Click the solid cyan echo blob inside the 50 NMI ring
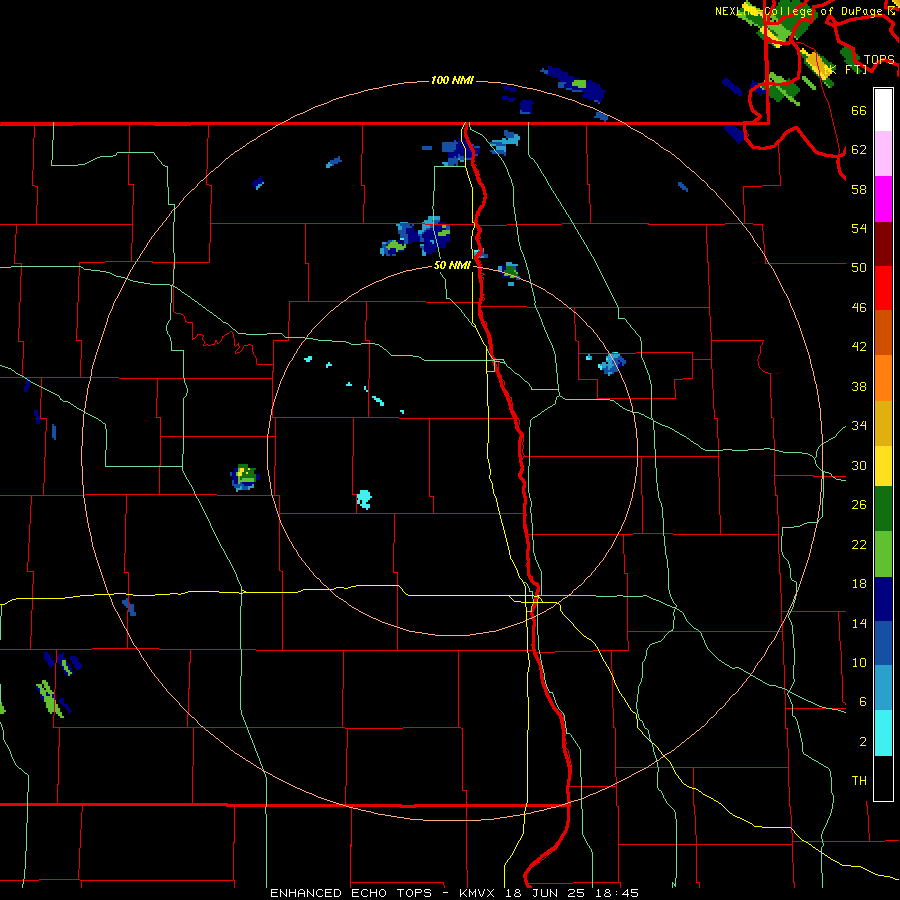Viewport: 900px width, 900px height. [364, 499]
